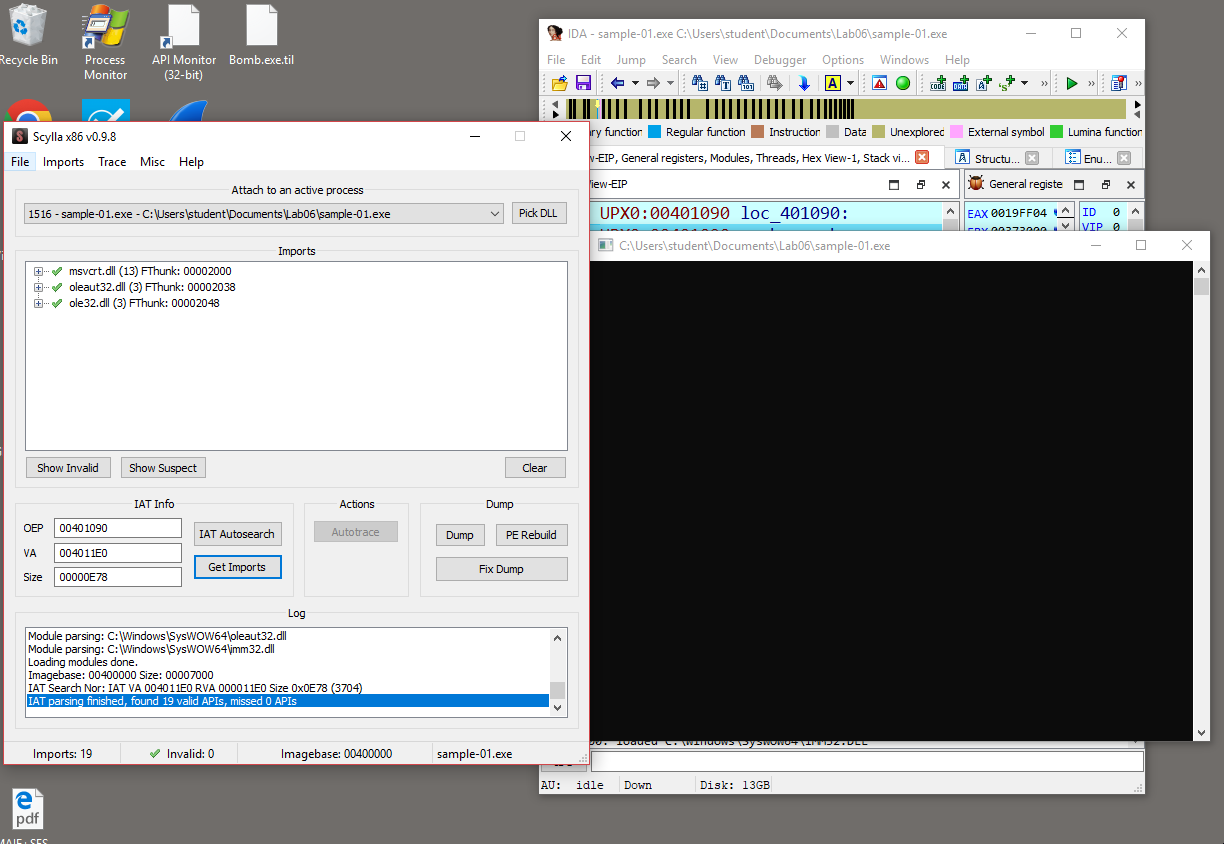
Task: Switch to the Structures tab in IDA
Action: 997,158
